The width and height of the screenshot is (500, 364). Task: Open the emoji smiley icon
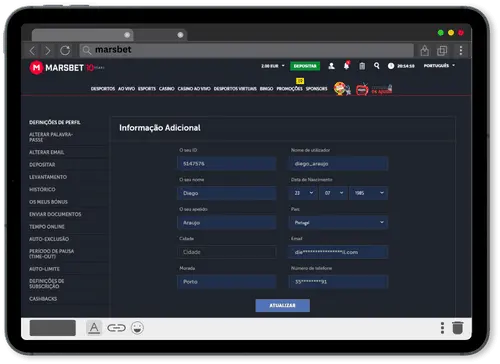137,328
